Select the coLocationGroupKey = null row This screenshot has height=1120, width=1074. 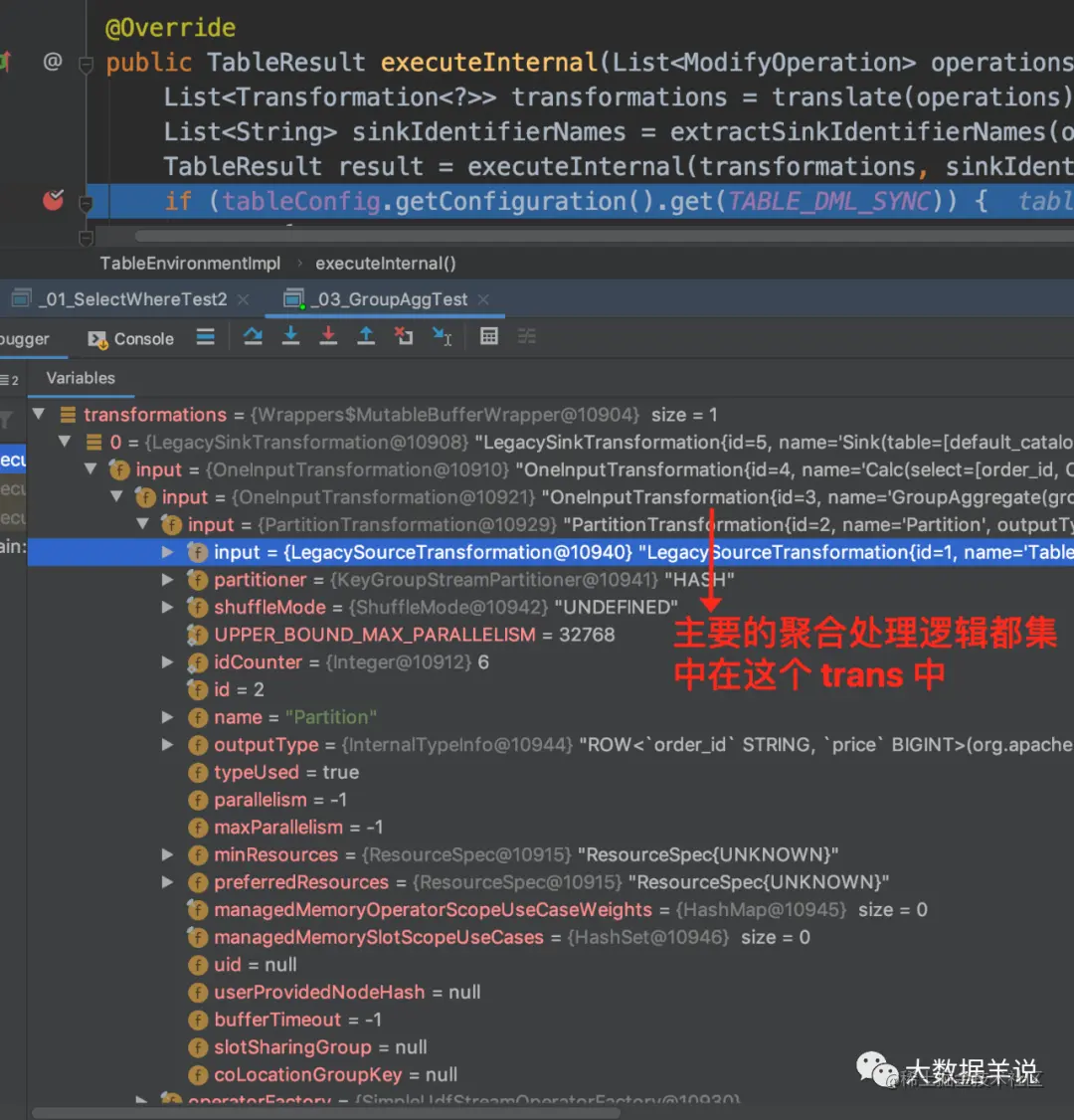coord(550,1074)
